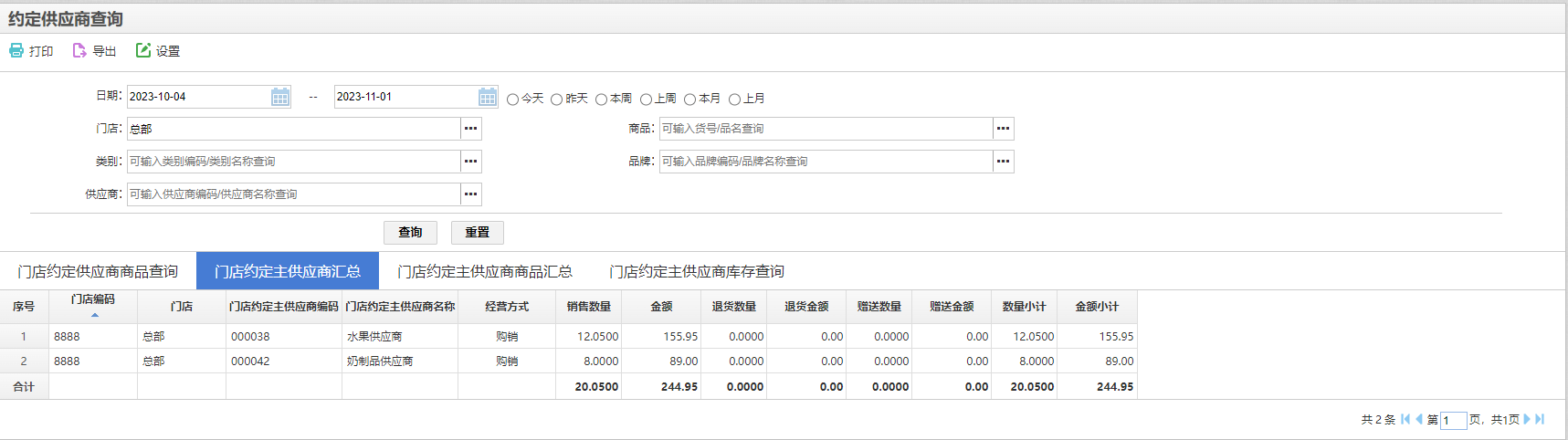
Task: Click the 门店约定主供应商编码 column header
Action: pos(284,307)
